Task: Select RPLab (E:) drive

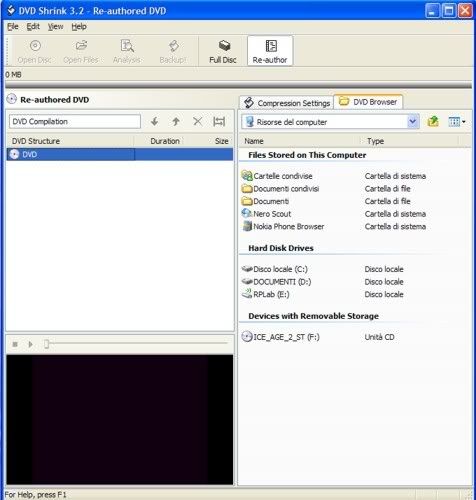Action: 266,295
